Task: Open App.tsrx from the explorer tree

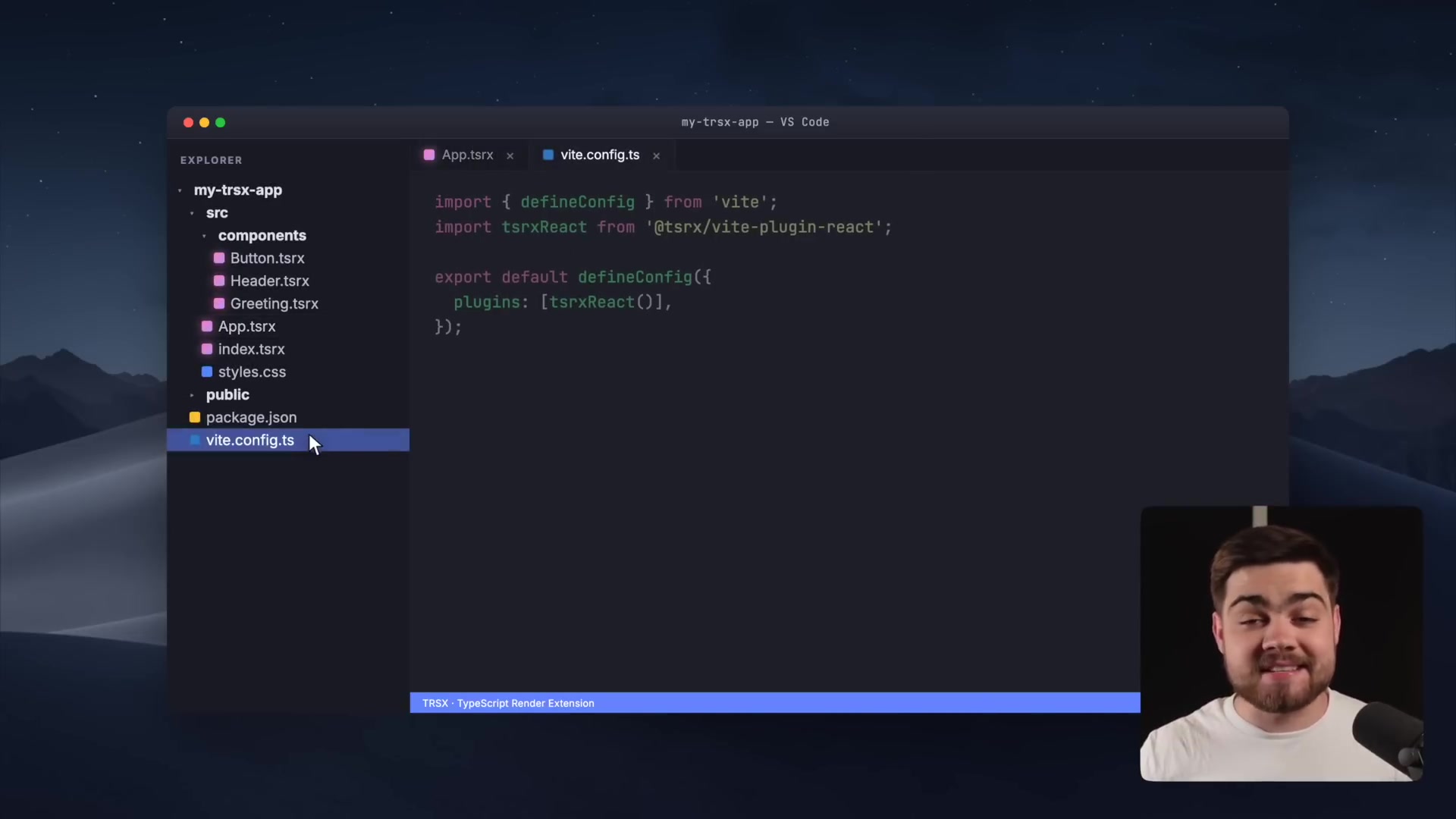Action: pos(247,326)
